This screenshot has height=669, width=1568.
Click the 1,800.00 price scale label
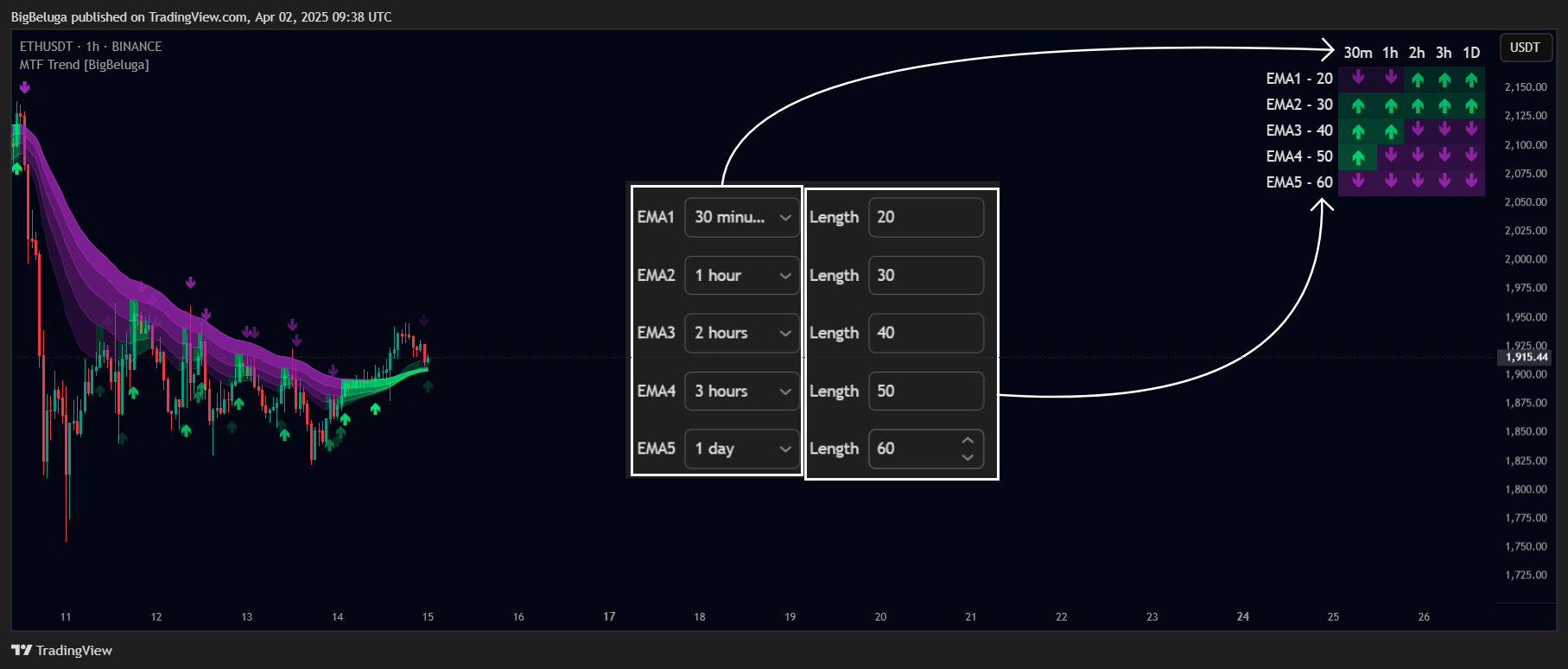click(x=1526, y=489)
